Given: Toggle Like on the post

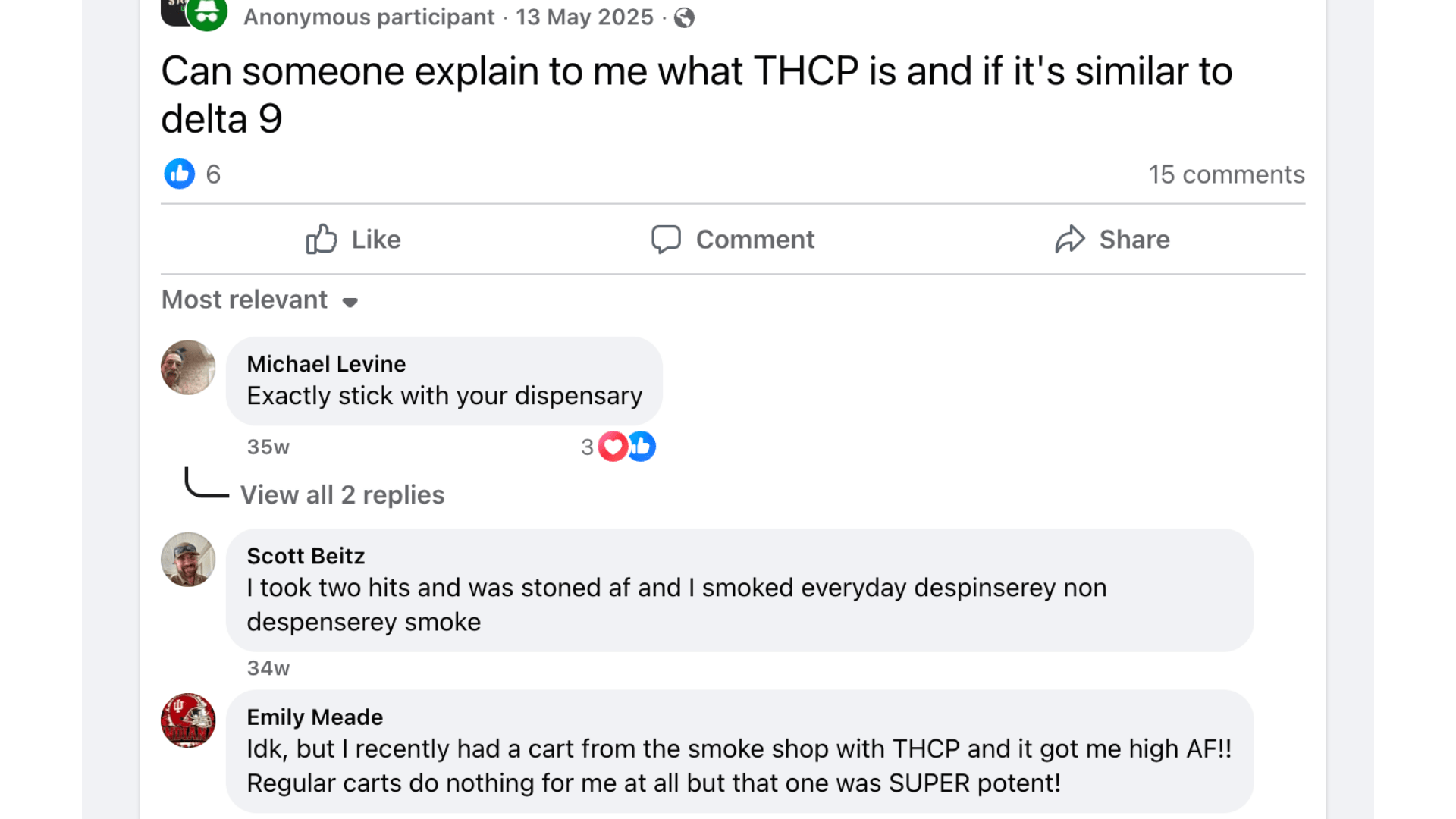Looking at the screenshot, I should [353, 239].
